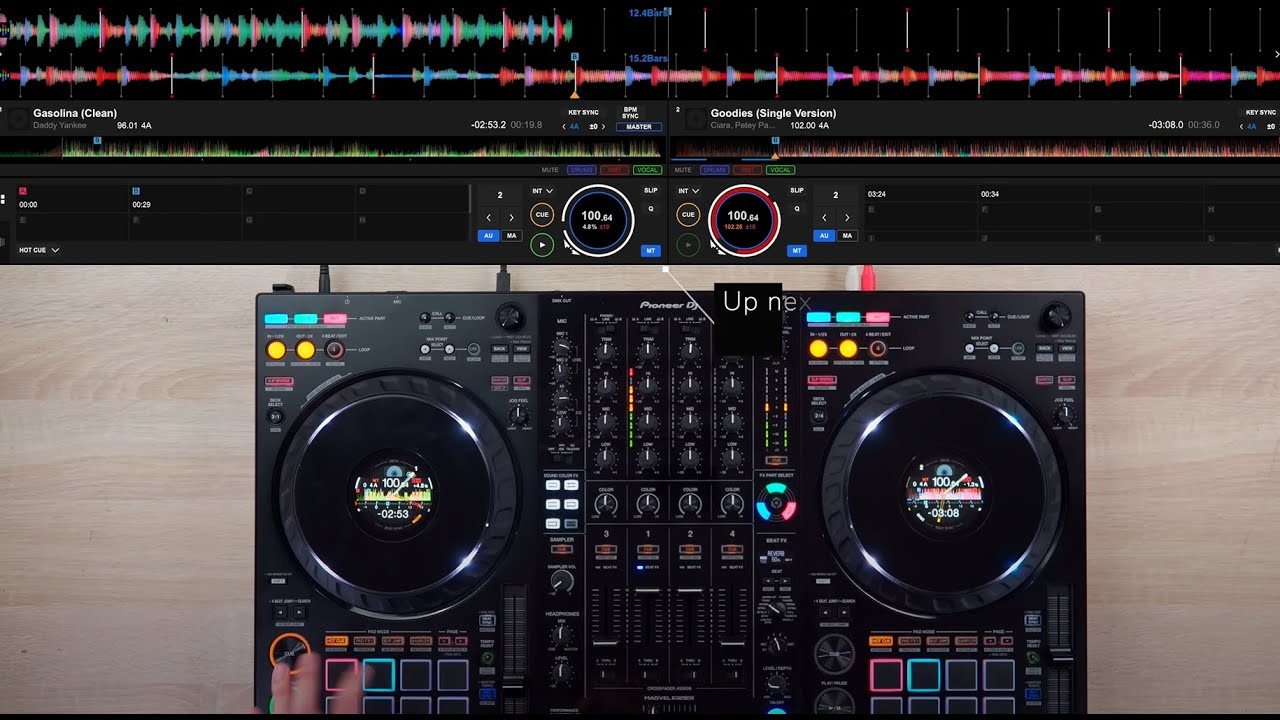
Task: Toggle SLIP mode on the Goodies deck
Action: 797,190
